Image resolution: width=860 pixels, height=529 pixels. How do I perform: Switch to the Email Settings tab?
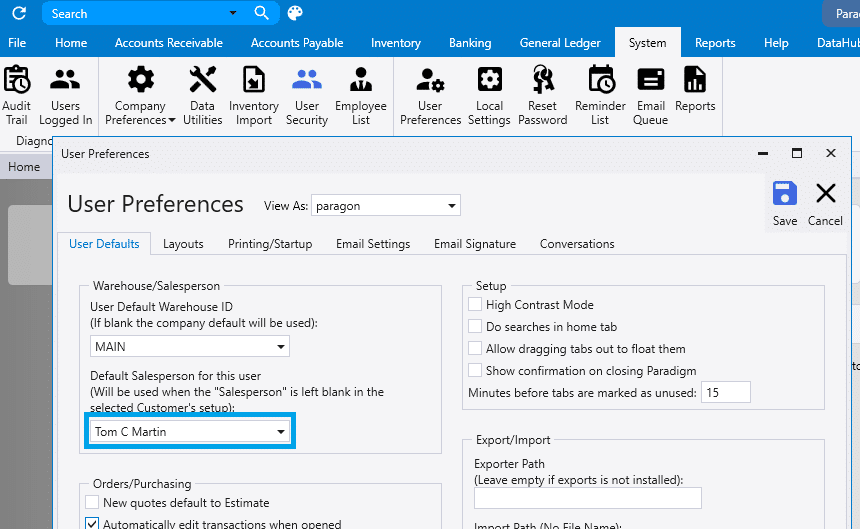point(372,244)
